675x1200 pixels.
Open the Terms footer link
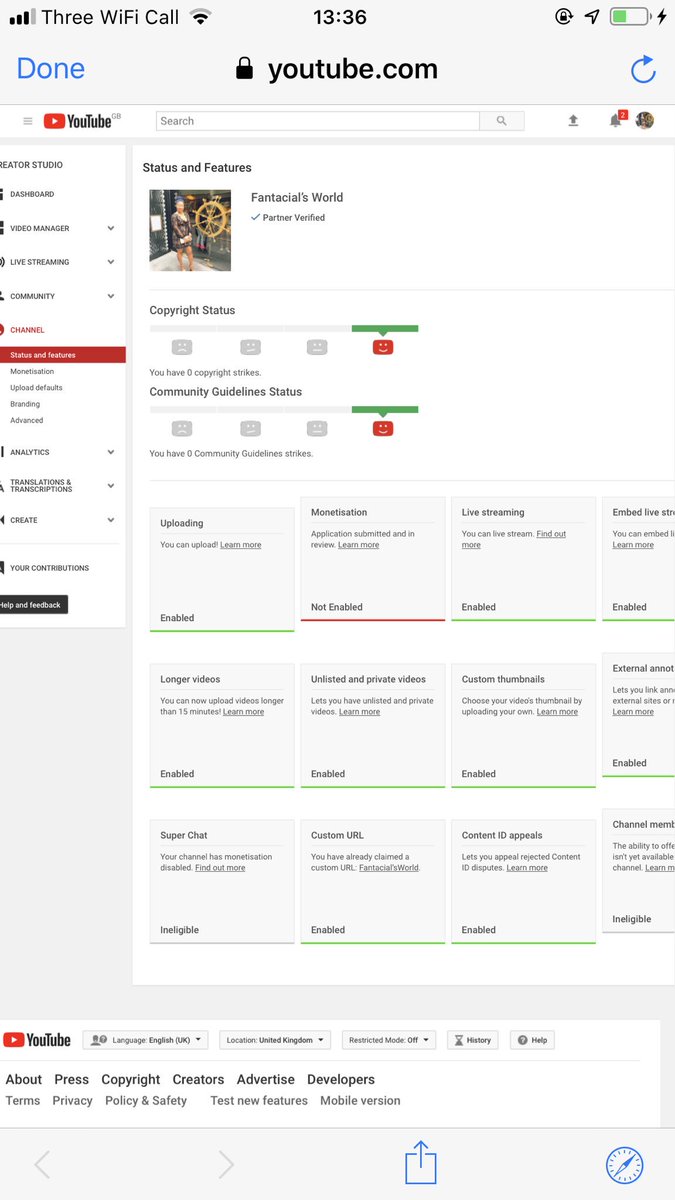click(x=23, y=1101)
